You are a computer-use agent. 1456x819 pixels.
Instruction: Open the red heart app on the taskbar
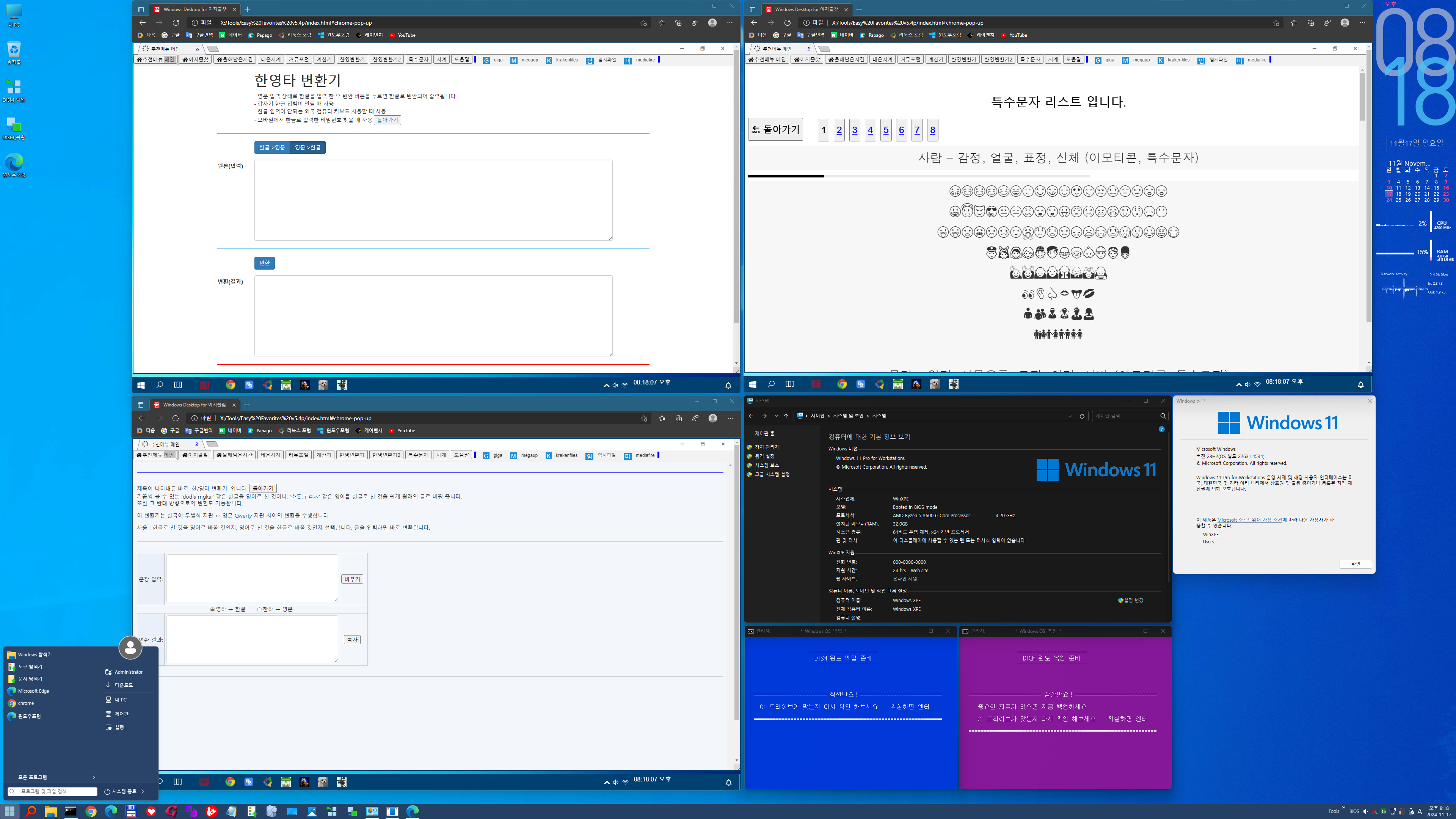151,811
